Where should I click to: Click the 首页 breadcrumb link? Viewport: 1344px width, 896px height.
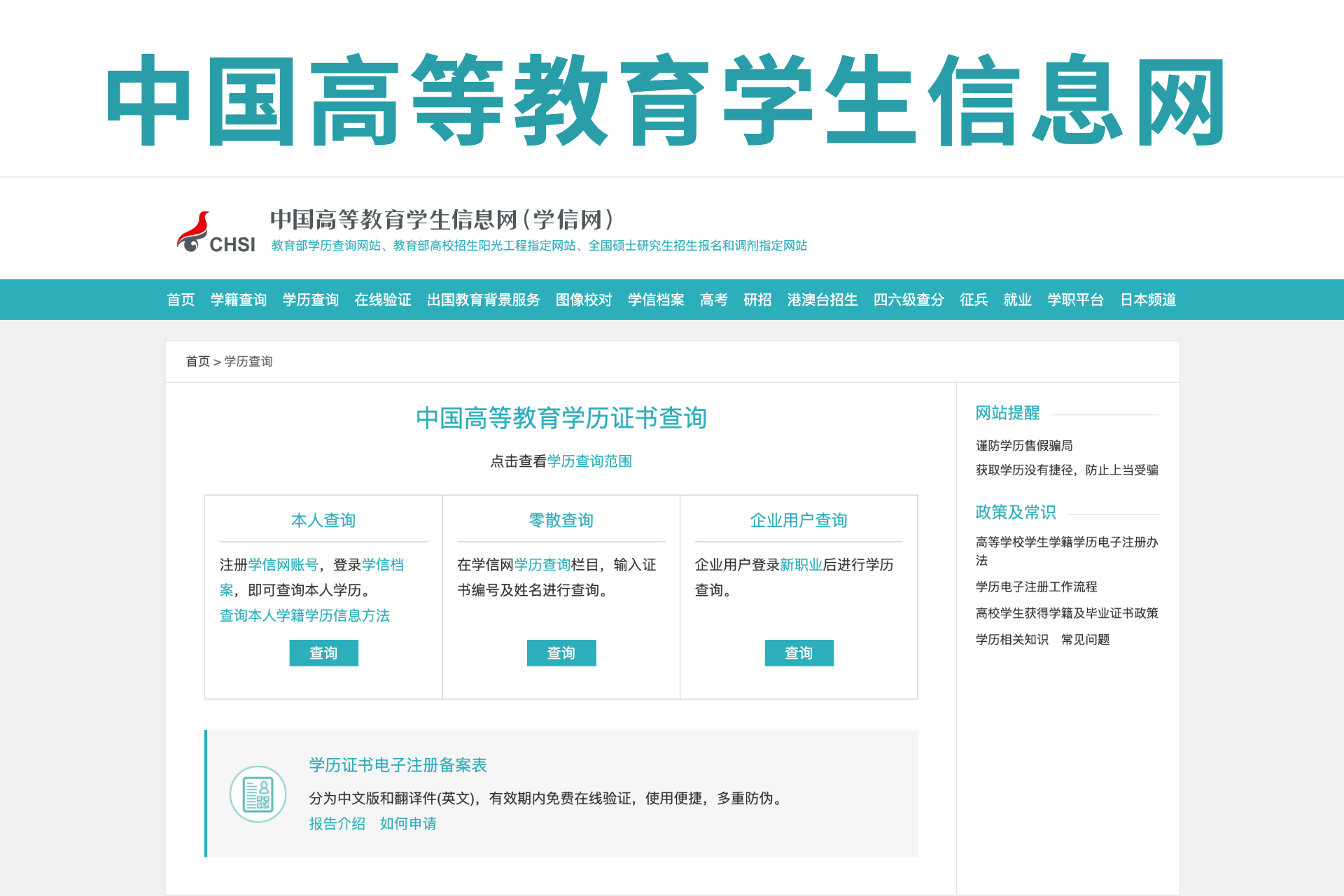[x=198, y=361]
